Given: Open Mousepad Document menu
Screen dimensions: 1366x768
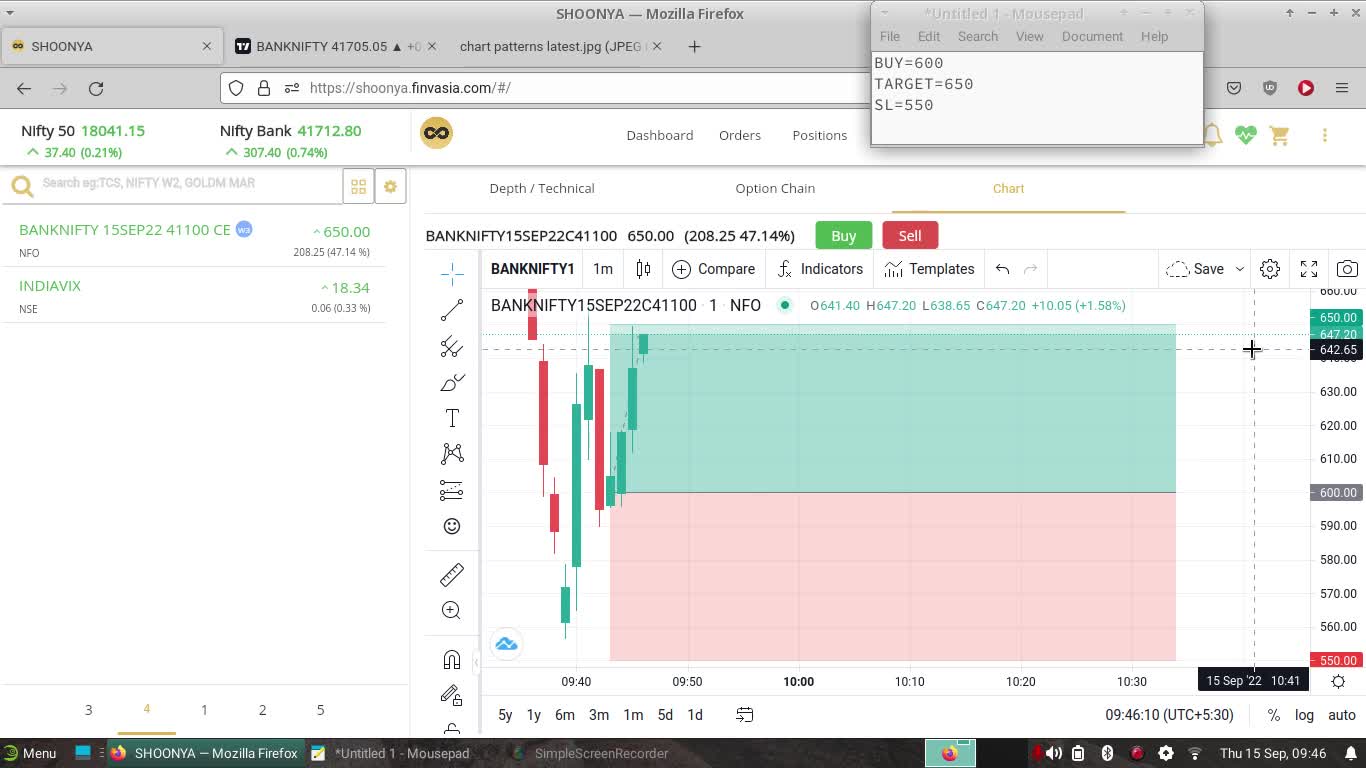Looking at the screenshot, I should 1092,36.
